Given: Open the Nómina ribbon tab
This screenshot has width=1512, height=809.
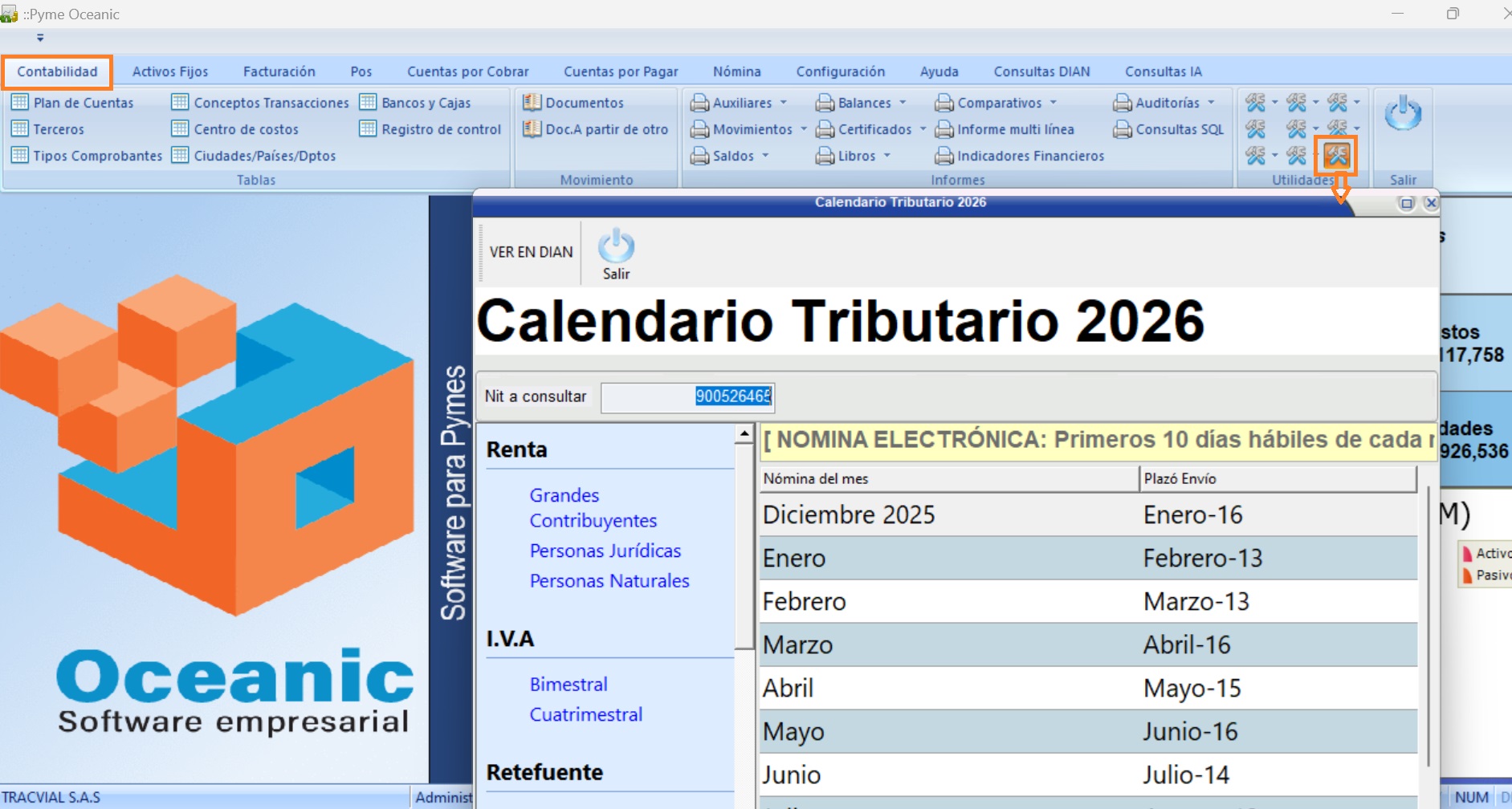Looking at the screenshot, I should click(736, 71).
